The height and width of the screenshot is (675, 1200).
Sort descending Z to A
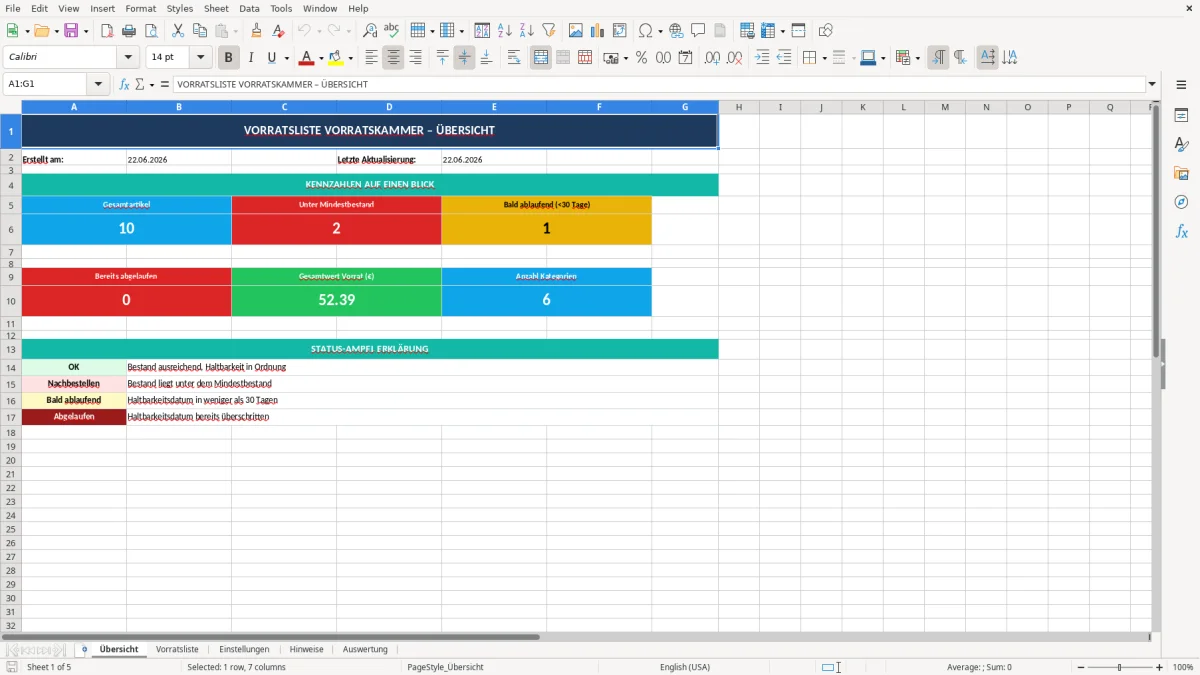[x=526, y=31]
